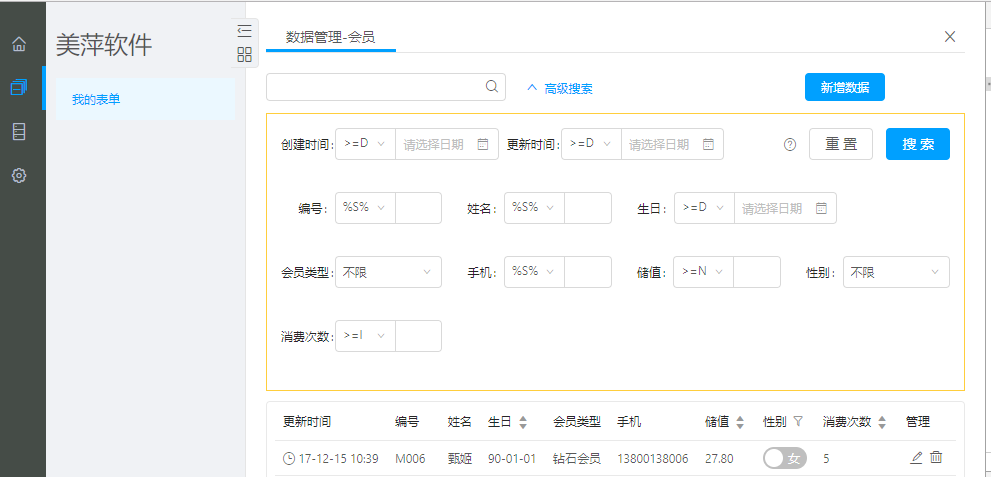Screen dimensions: 991x477
Task: Open the home icon in sidebar
Action: pyautogui.click(x=20, y=44)
